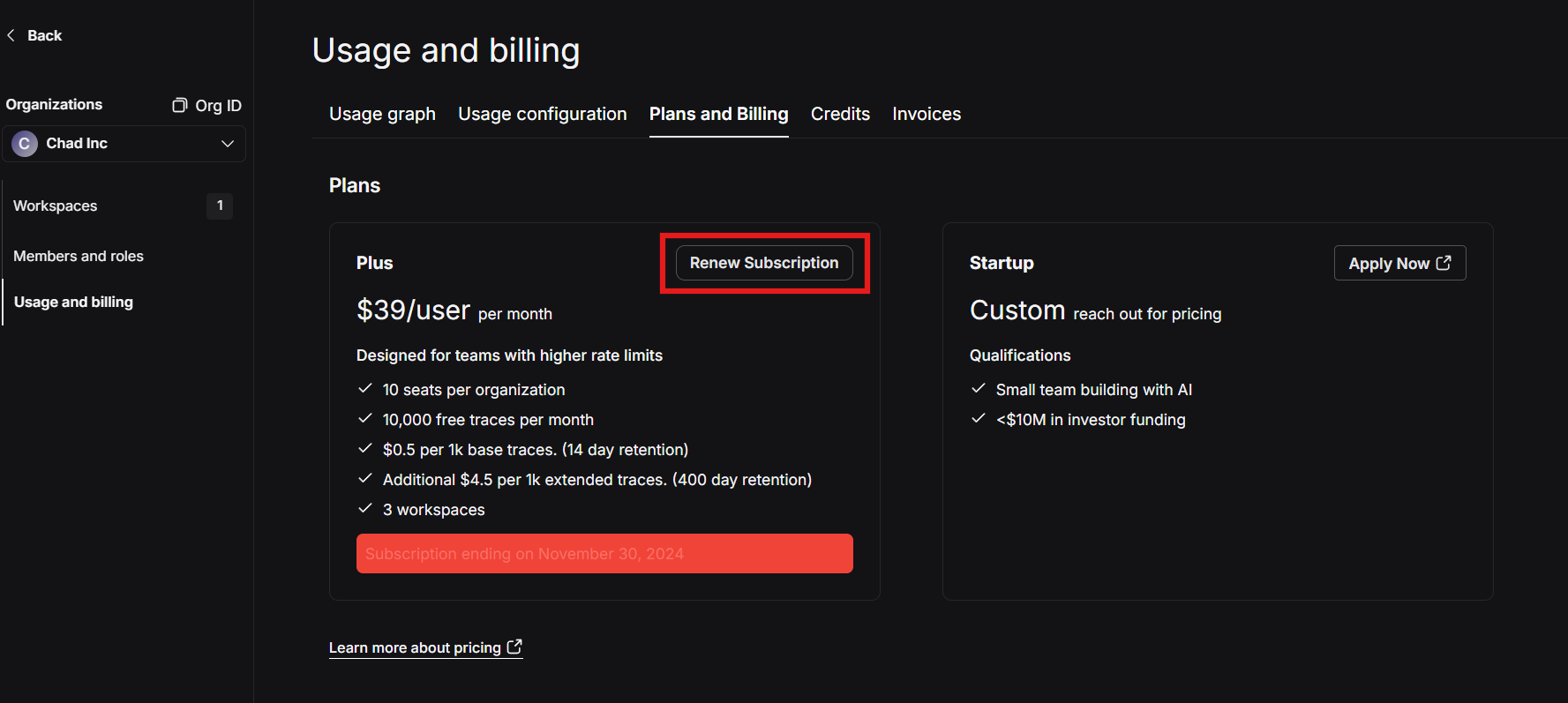Click the 'Qualifications' heading

1020,355
